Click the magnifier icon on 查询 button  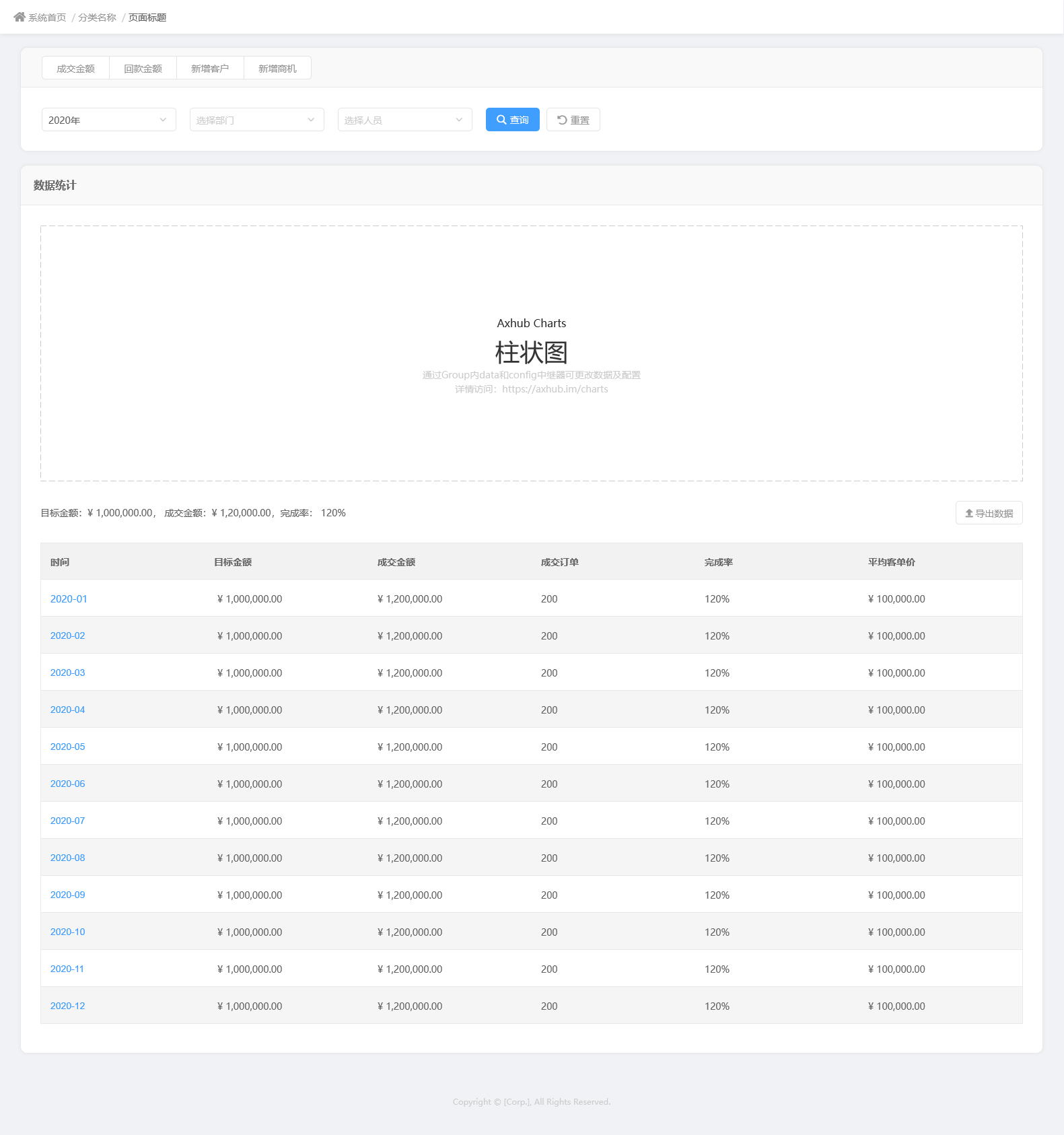point(501,120)
